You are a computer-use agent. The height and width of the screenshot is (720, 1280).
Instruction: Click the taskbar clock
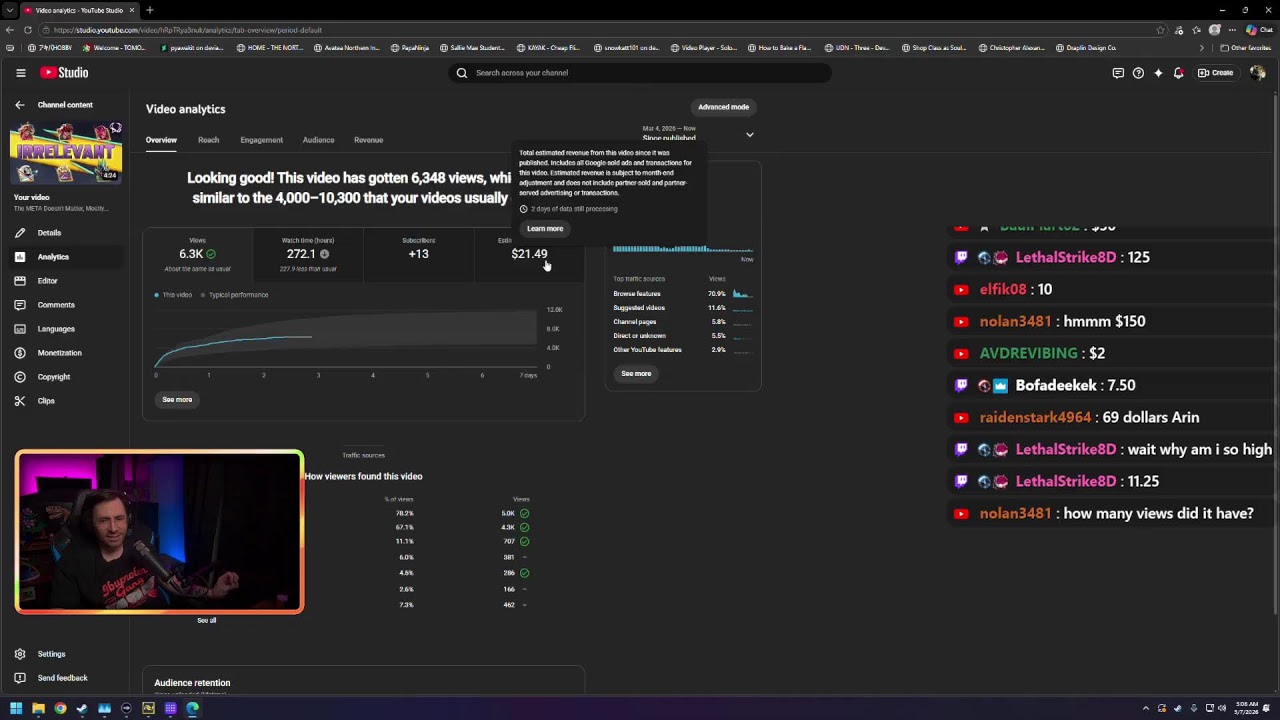(x=1247, y=709)
